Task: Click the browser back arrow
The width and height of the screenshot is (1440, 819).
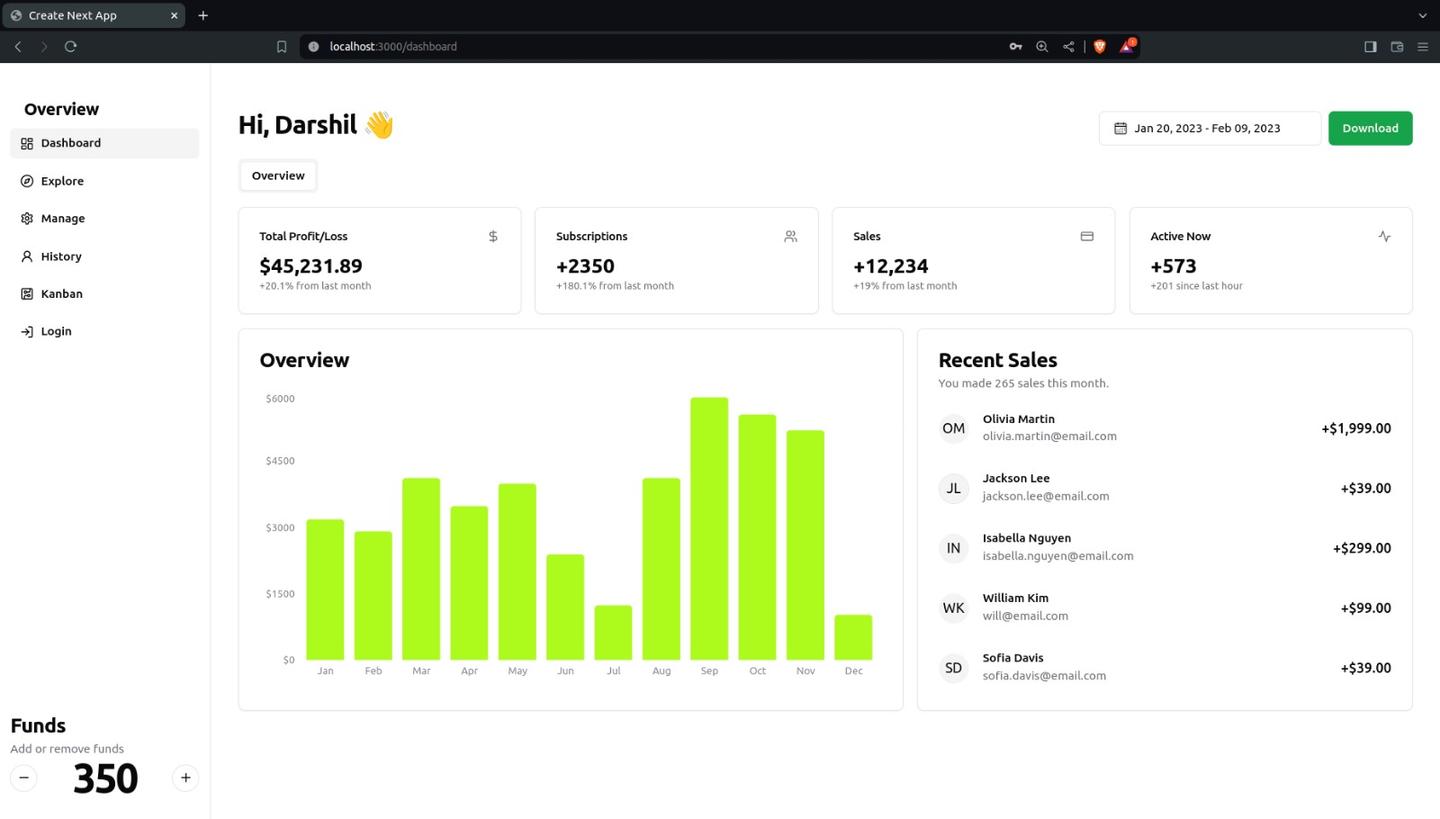Action: 18,46
